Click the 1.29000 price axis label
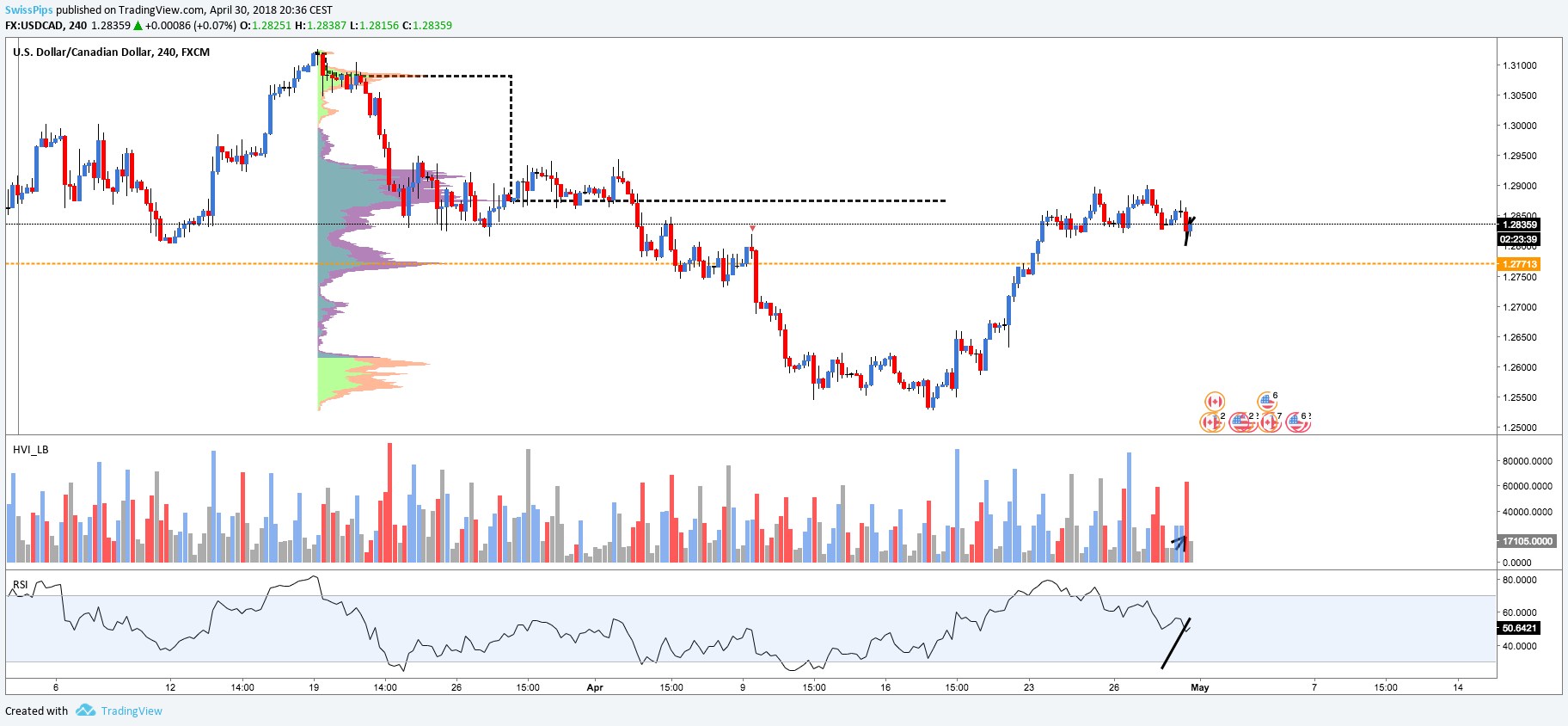 tap(1519, 186)
